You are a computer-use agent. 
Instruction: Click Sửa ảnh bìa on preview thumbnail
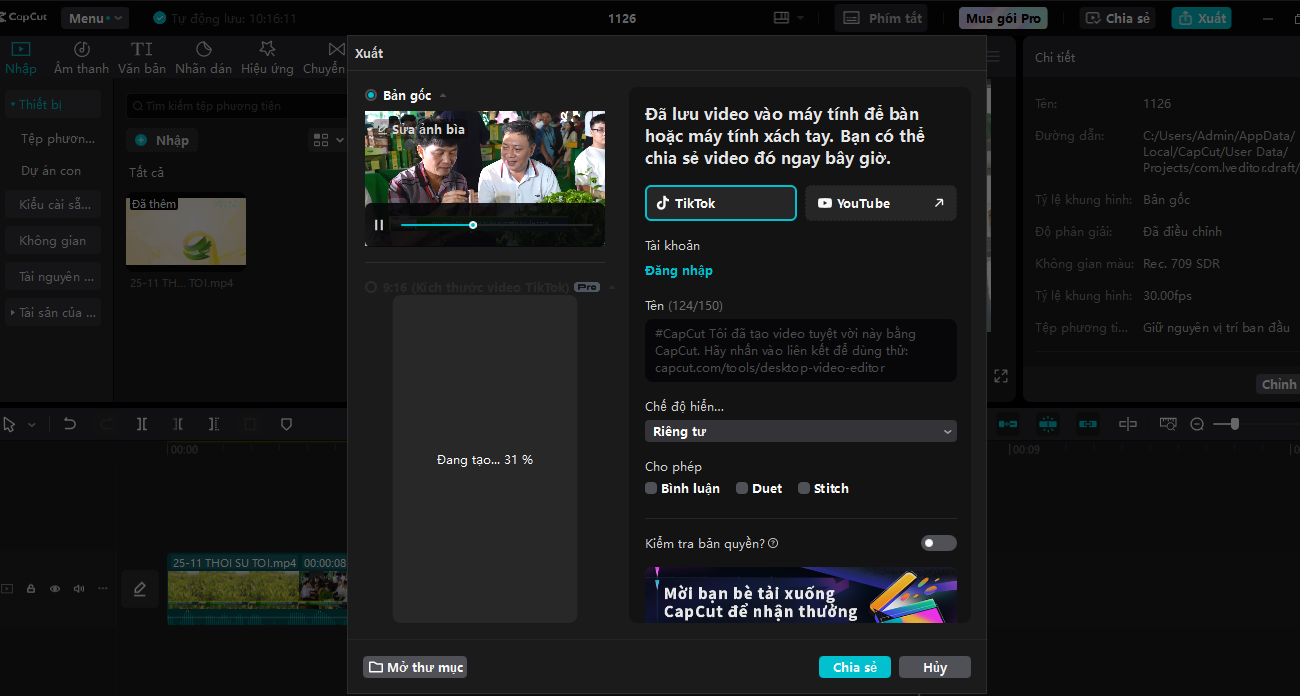[x=420, y=129]
